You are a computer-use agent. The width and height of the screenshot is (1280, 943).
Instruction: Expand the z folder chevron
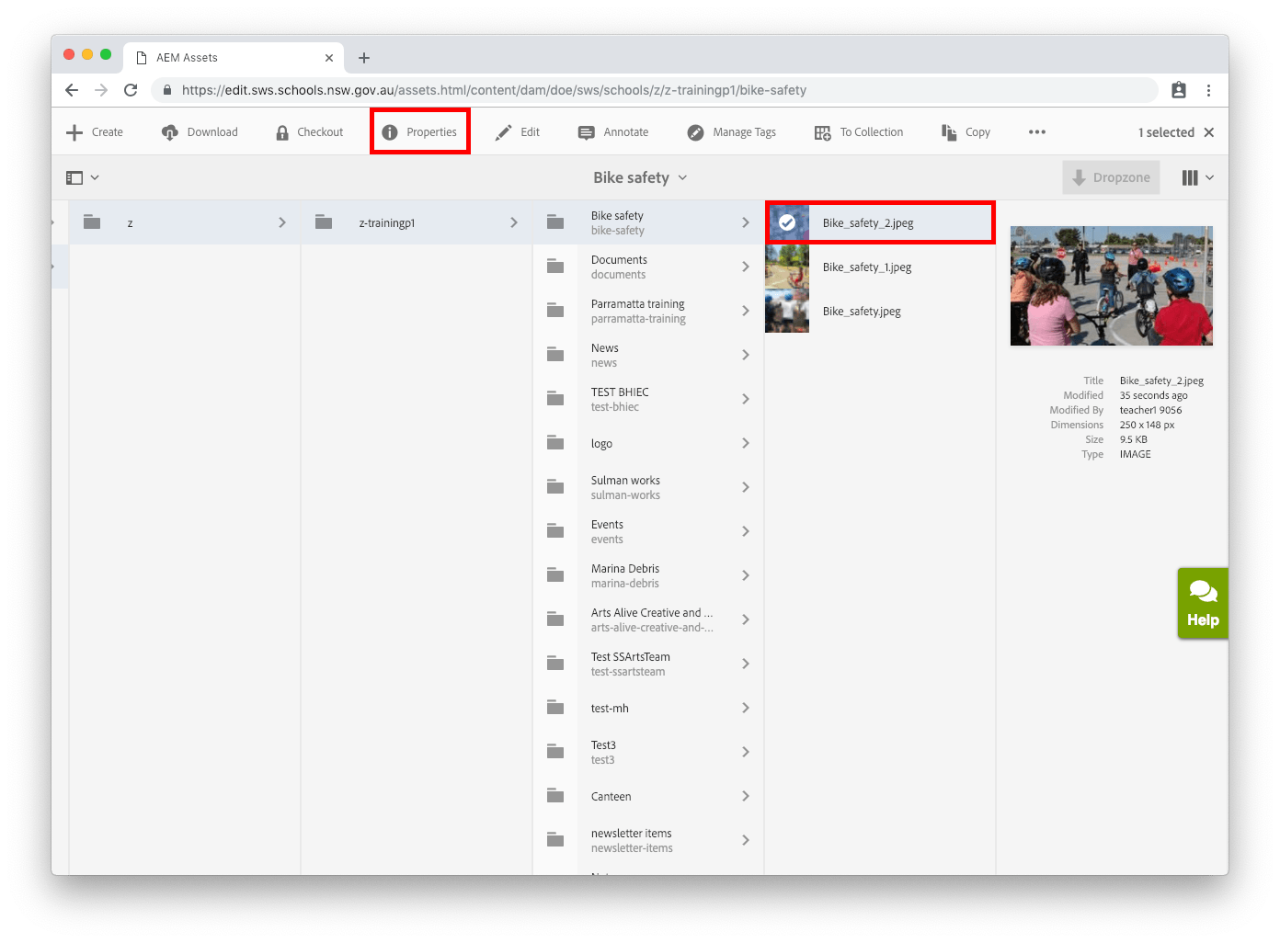point(282,223)
